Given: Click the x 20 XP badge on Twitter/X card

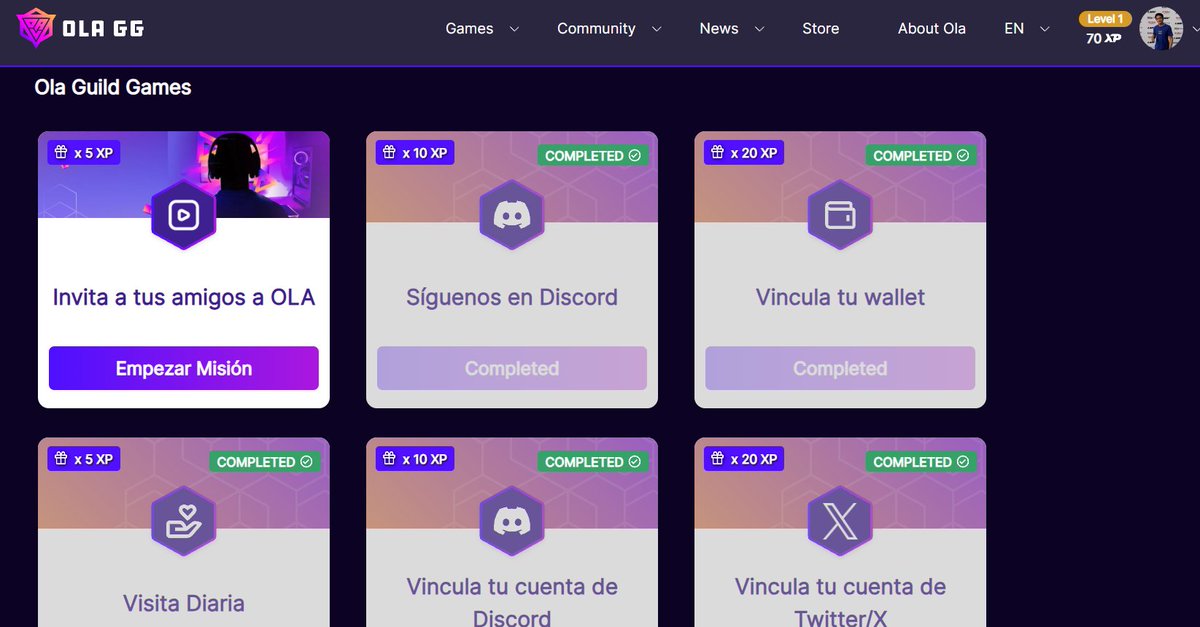Looking at the screenshot, I should [x=743, y=459].
